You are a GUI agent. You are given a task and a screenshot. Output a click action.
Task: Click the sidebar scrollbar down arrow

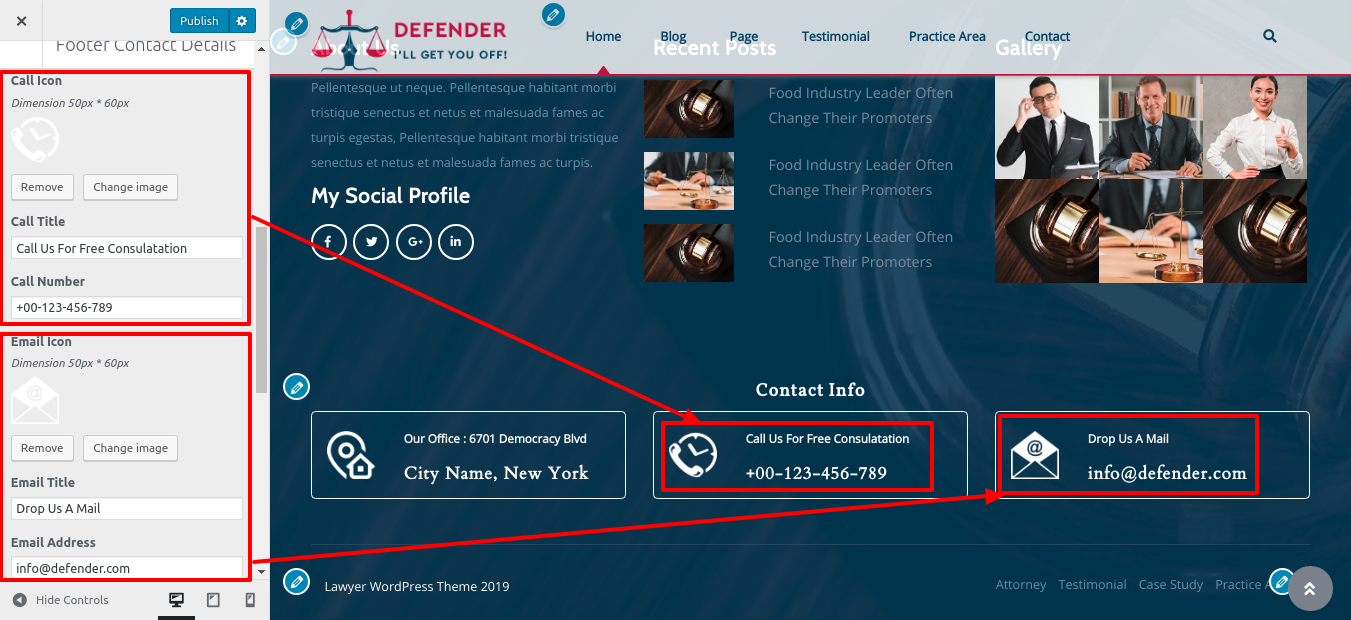coord(261,572)
